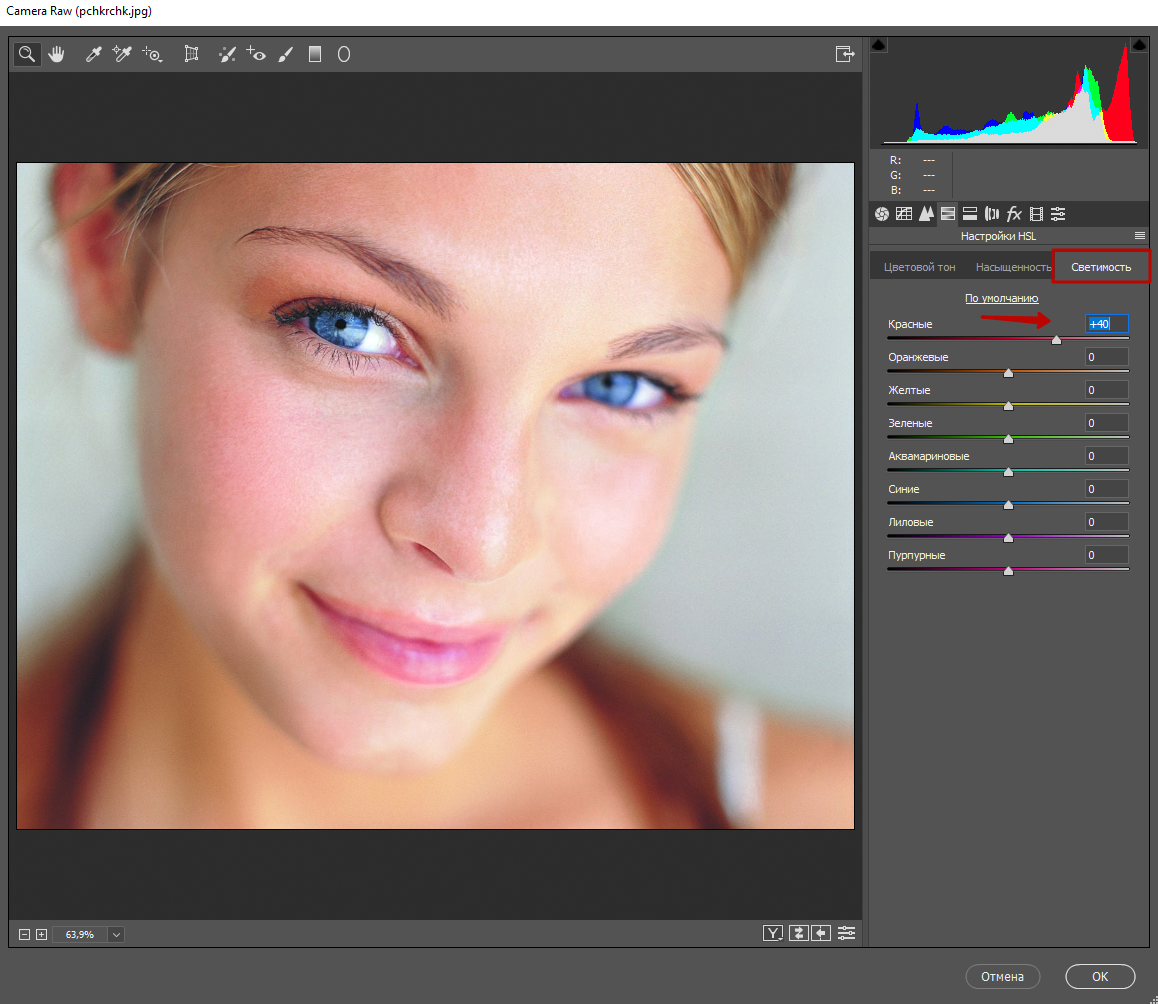Select the White Balance eyedropper tool
Screen dimensions: 1158x1004
[x=93, y=54]
